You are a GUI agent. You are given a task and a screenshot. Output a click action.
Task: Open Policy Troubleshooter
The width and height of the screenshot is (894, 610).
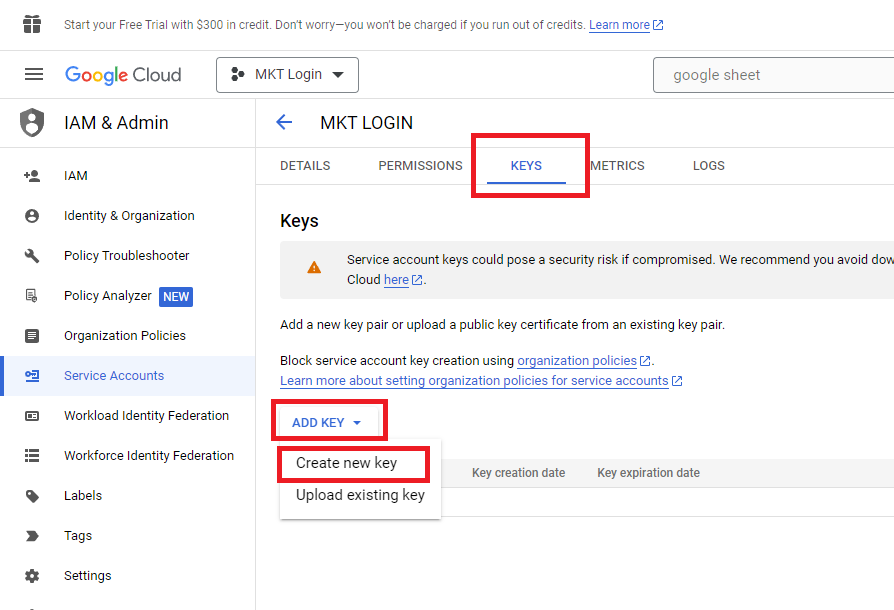127,255
